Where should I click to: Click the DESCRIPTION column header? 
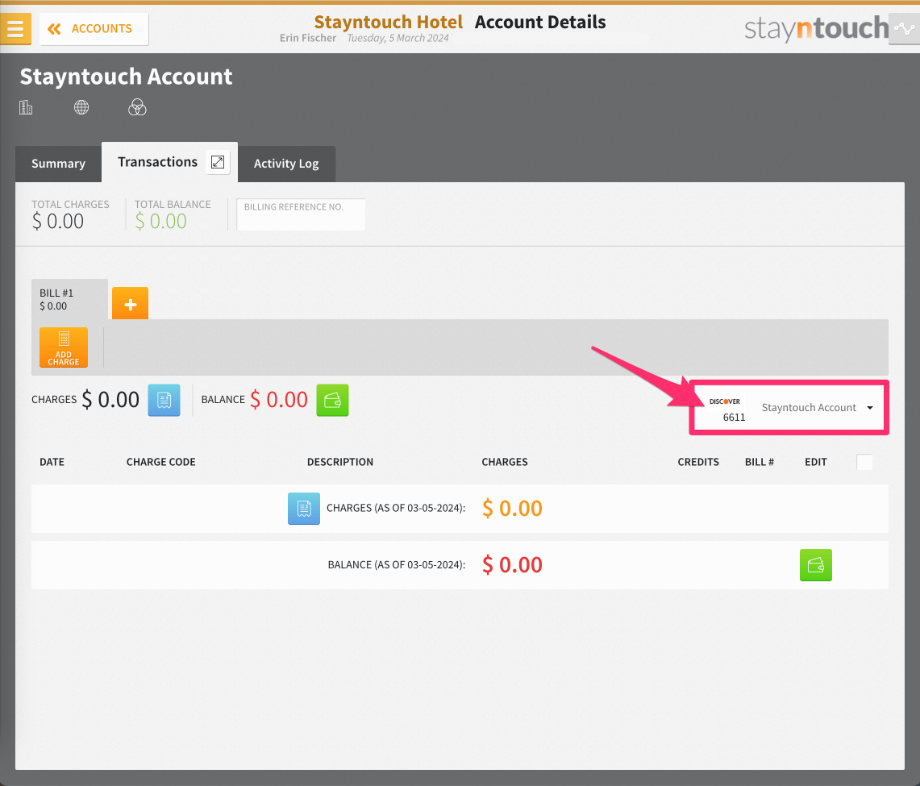[x=340, y=462]
